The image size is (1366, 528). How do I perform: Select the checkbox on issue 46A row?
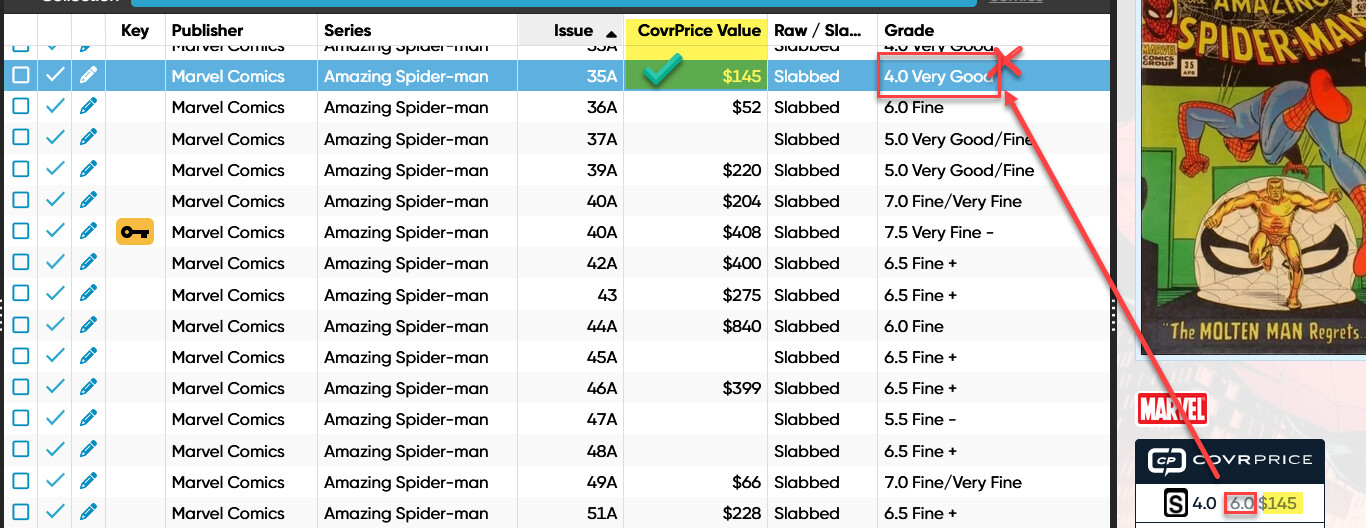[21, 388]
